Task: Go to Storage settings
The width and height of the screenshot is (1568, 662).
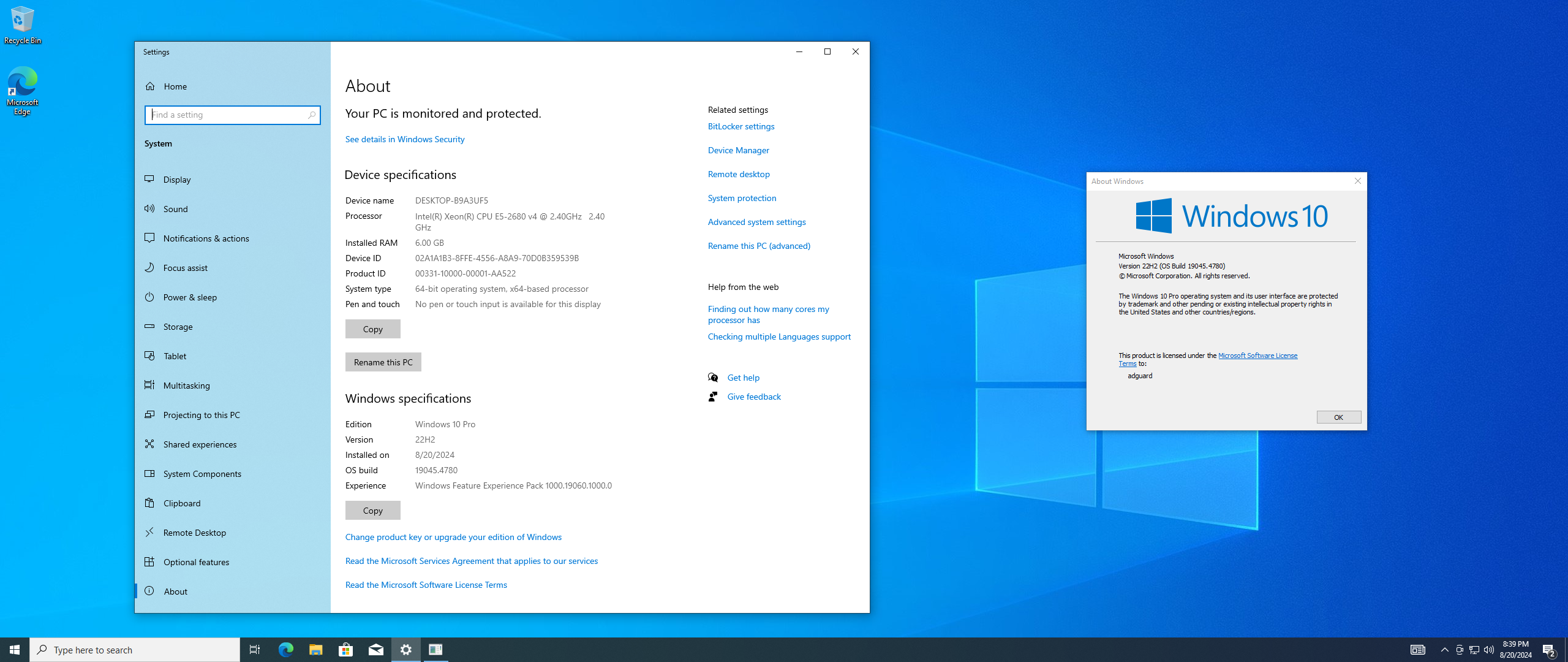Action: point(178,327)
